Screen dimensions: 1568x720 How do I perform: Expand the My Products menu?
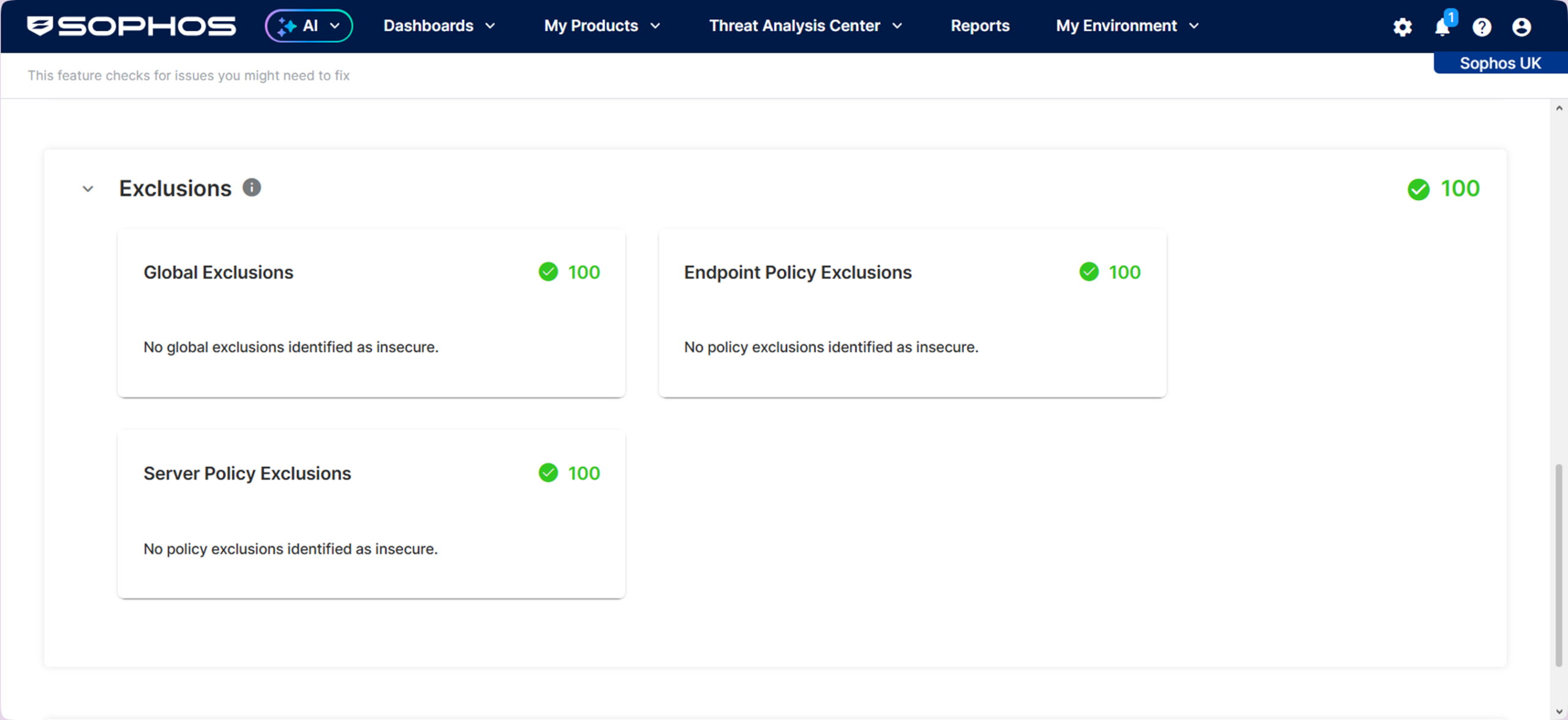tap(602, 26)
